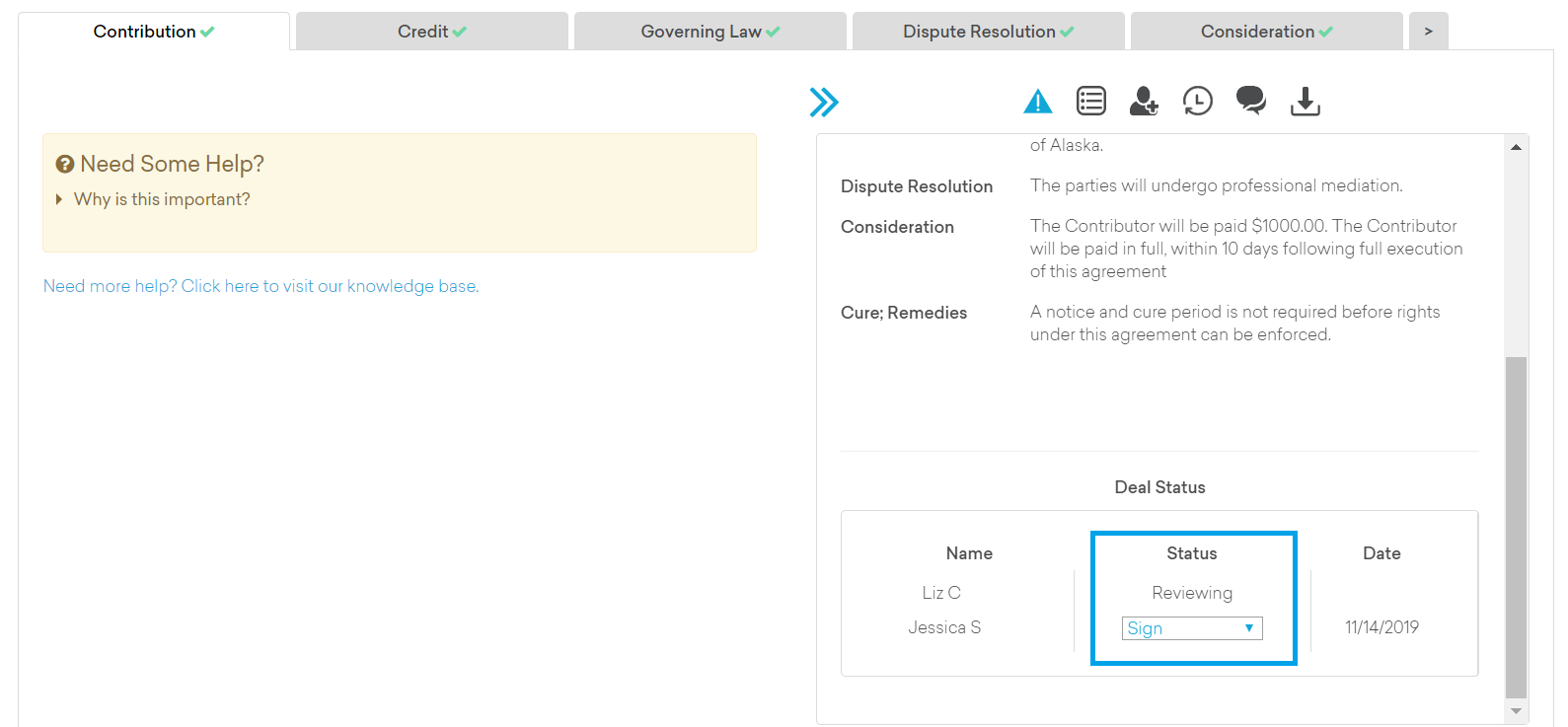Open the Governing Law tab
Screen dimensions: 1568x727
click(x=709, y=32)
